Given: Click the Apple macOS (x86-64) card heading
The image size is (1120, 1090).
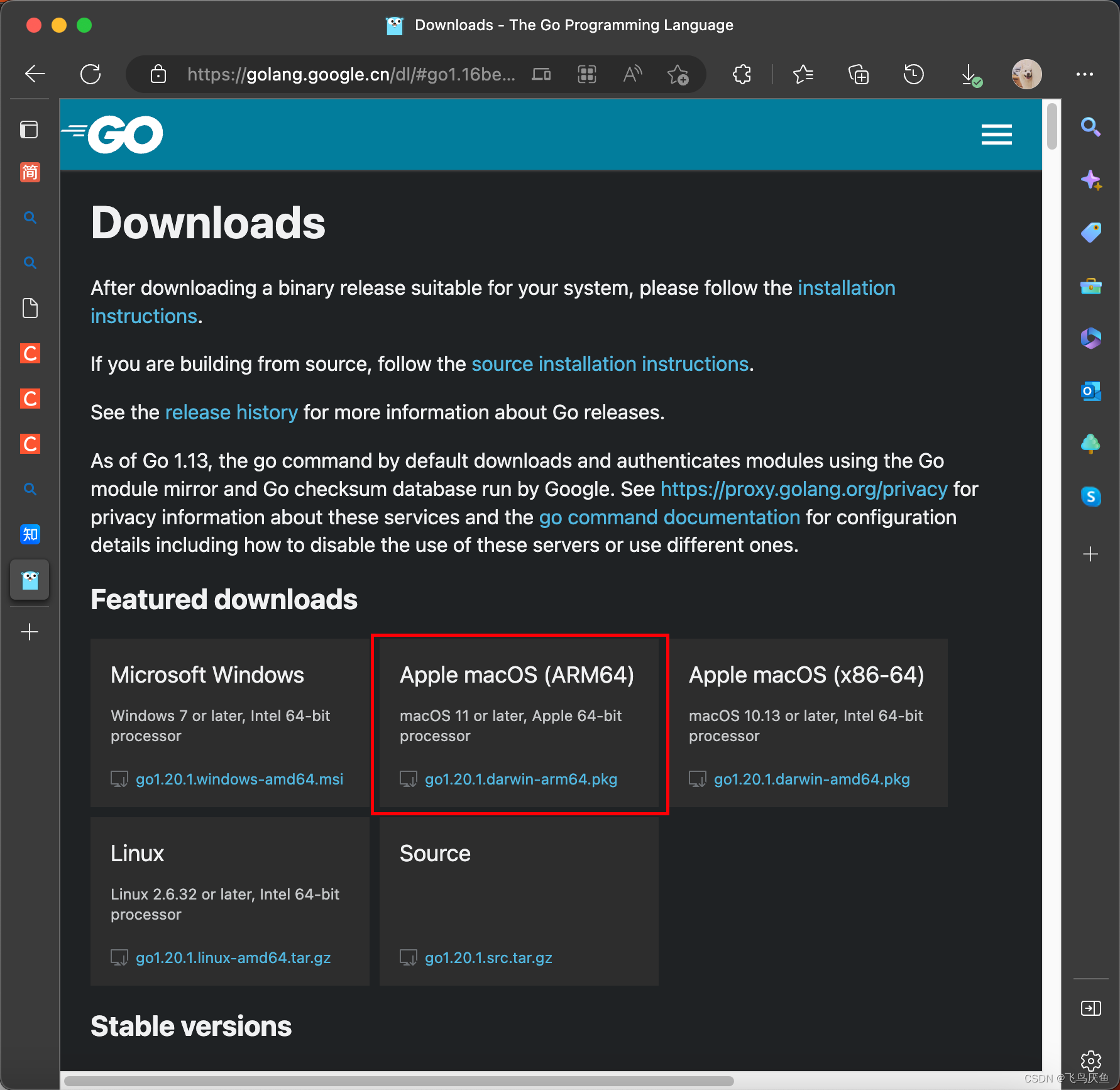Looking at the screenshot, I should [806, 675].
